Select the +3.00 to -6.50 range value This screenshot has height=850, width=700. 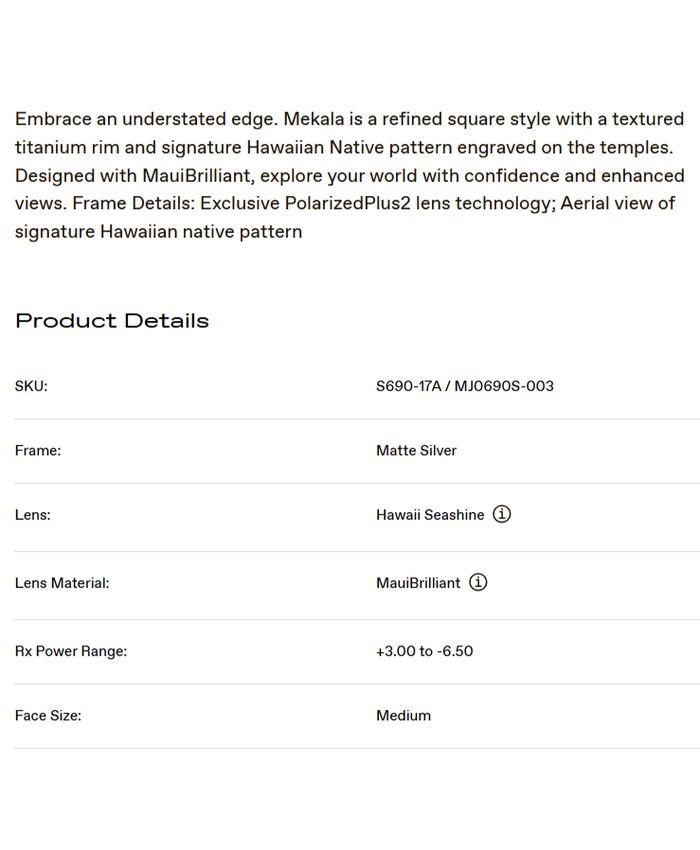424,651
